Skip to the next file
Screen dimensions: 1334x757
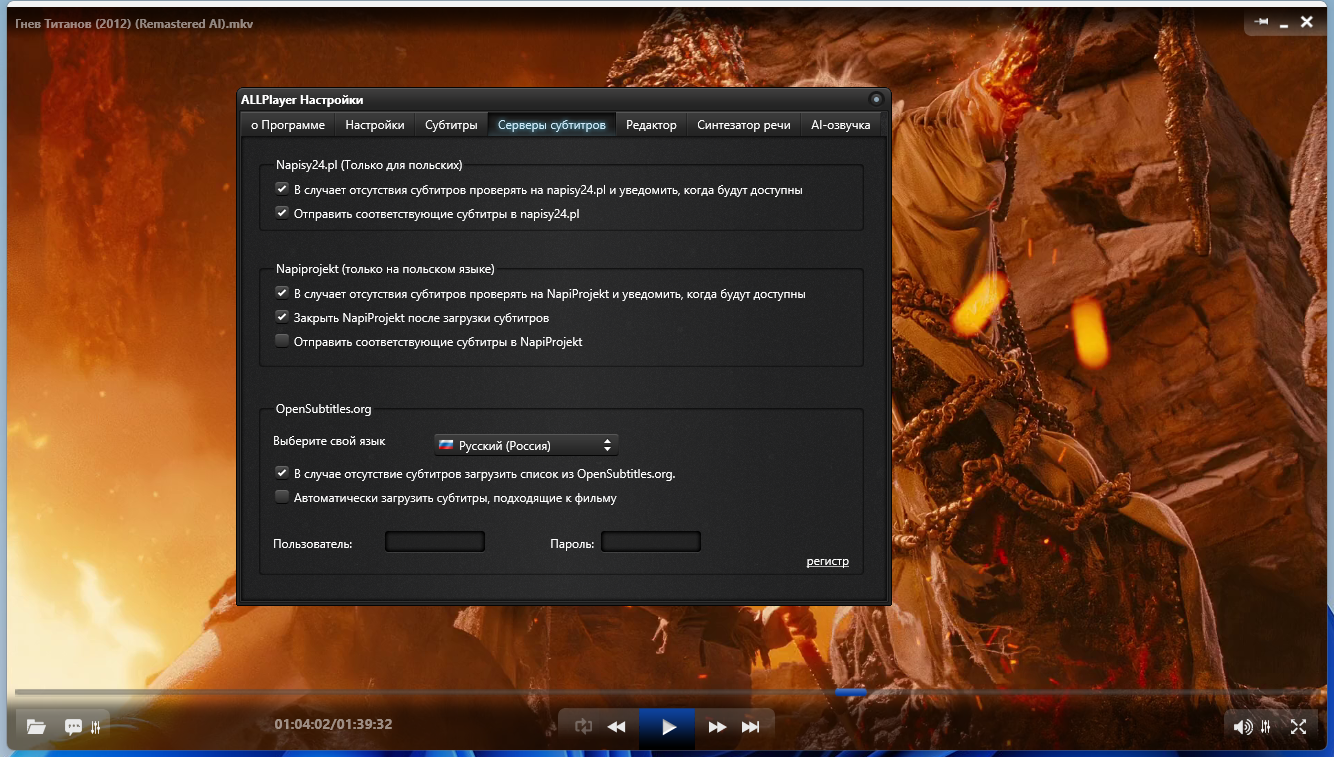tap(750, 727)
